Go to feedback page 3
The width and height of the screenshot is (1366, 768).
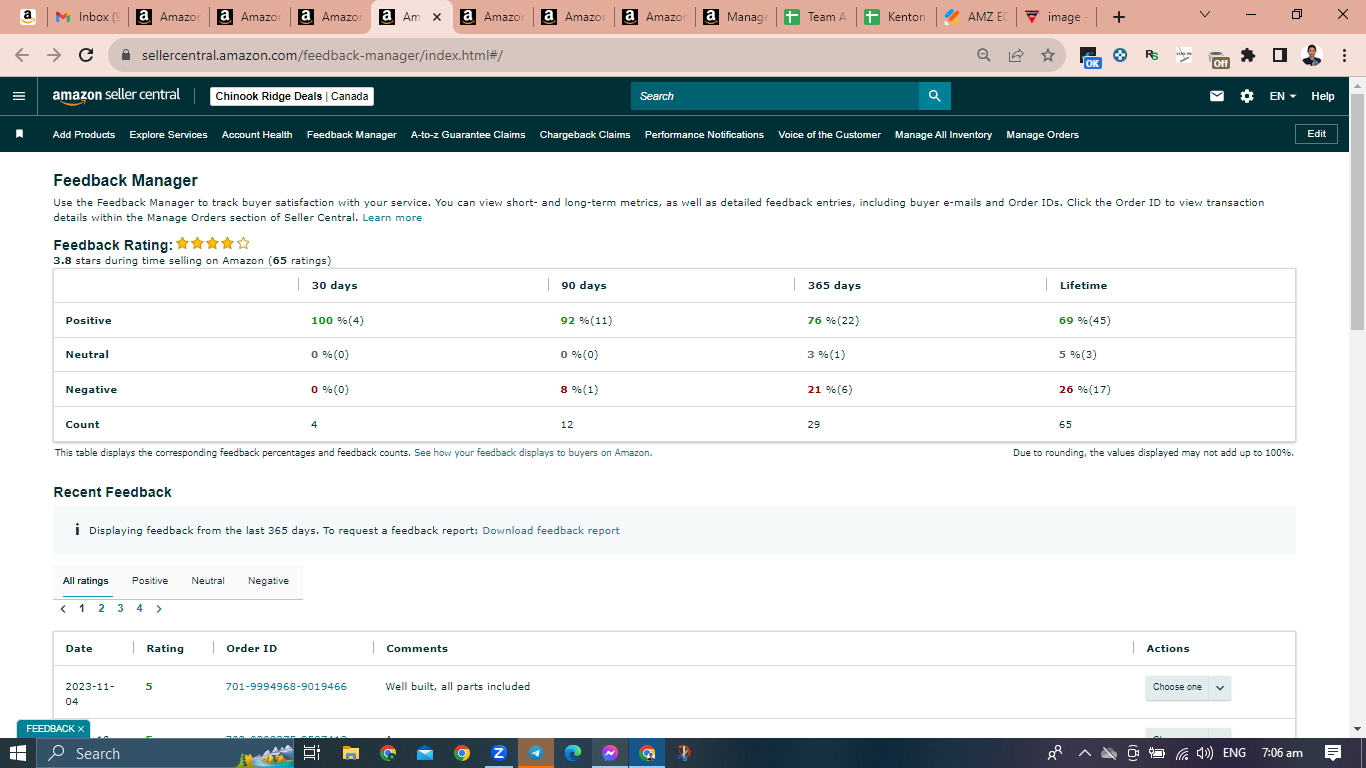pos(120,608)
